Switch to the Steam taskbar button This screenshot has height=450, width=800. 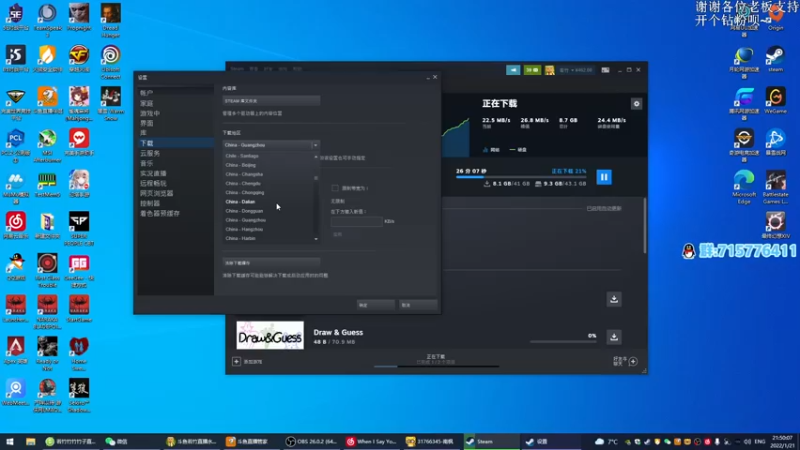coord(491,442)
